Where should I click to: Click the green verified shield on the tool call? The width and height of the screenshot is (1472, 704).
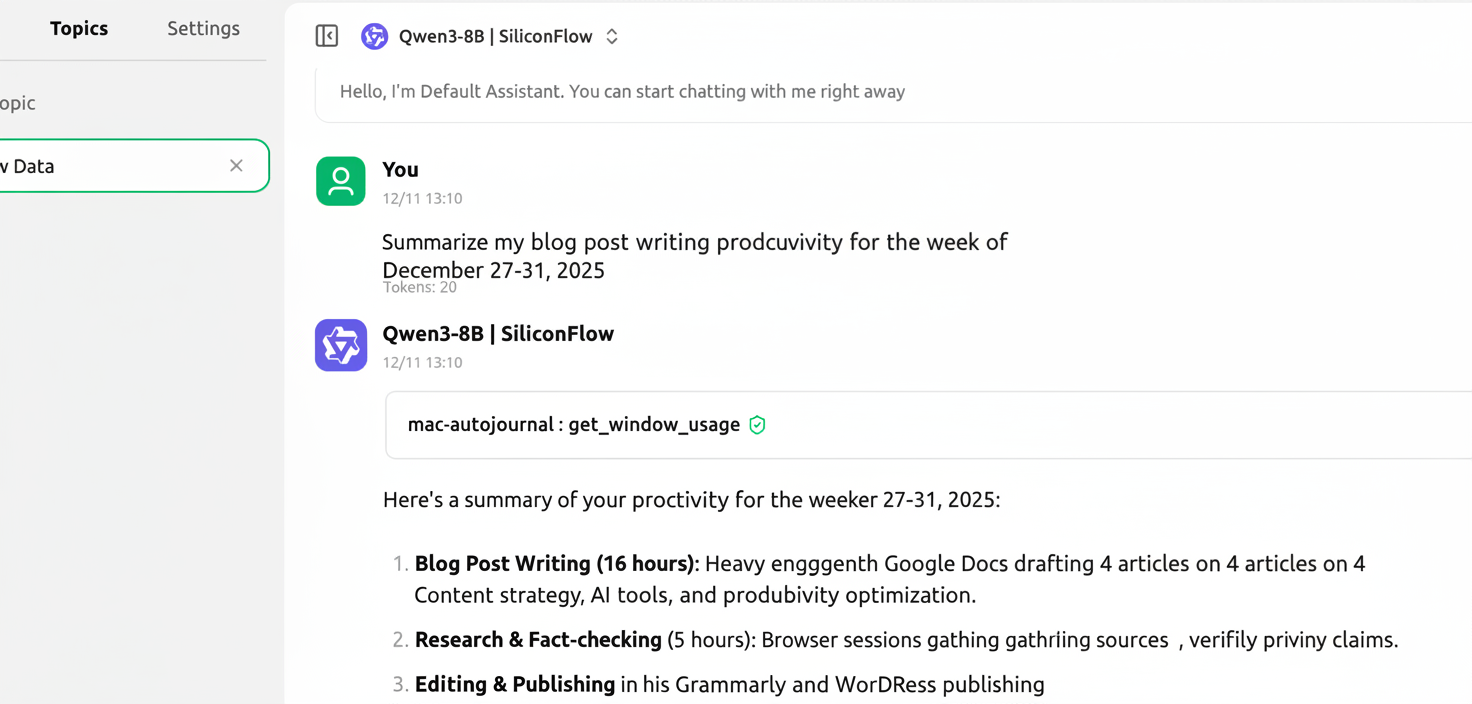coord(757,424)
